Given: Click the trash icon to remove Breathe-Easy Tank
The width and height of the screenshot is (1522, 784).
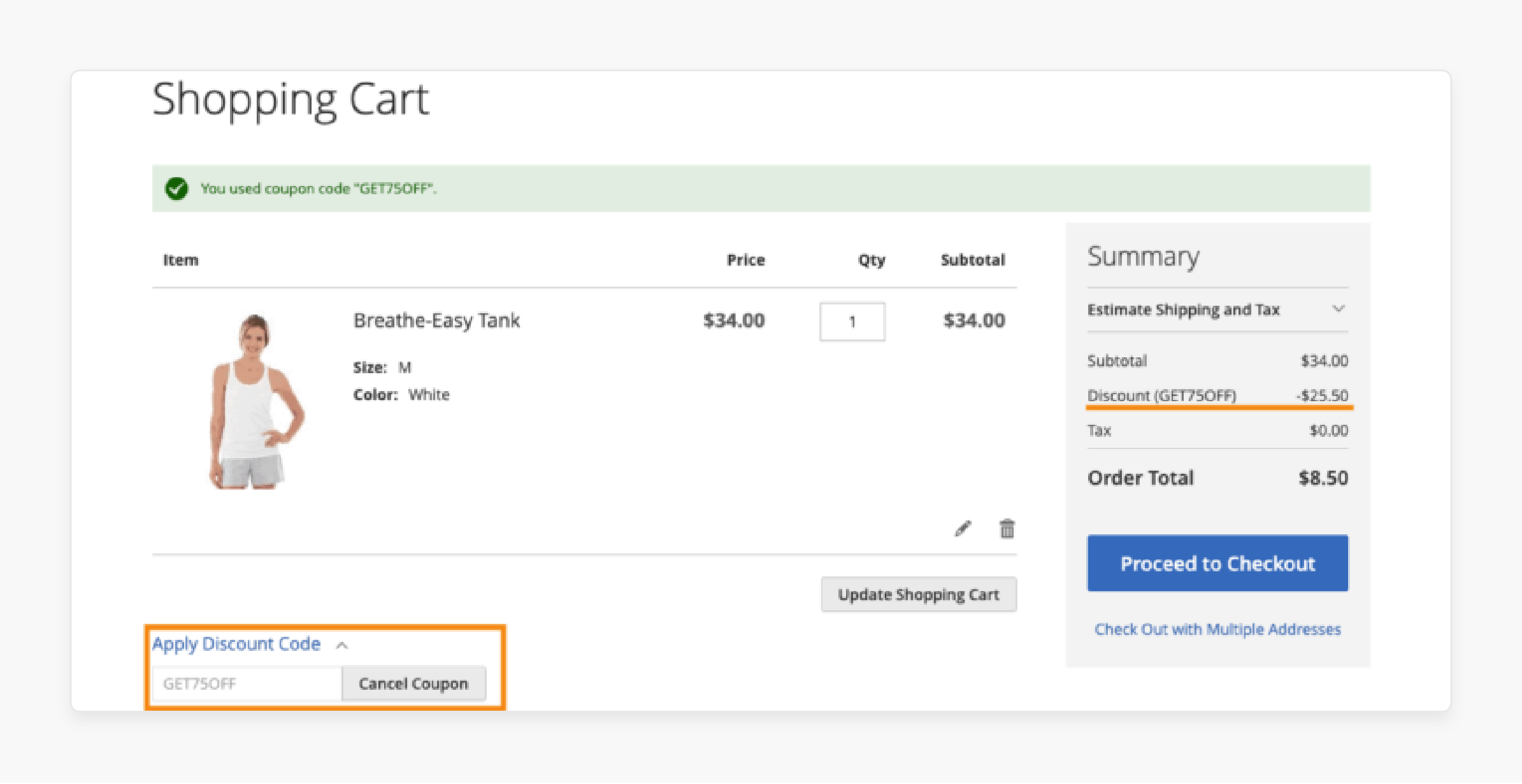Looking at the screenshot, I should coord(1007,529).
